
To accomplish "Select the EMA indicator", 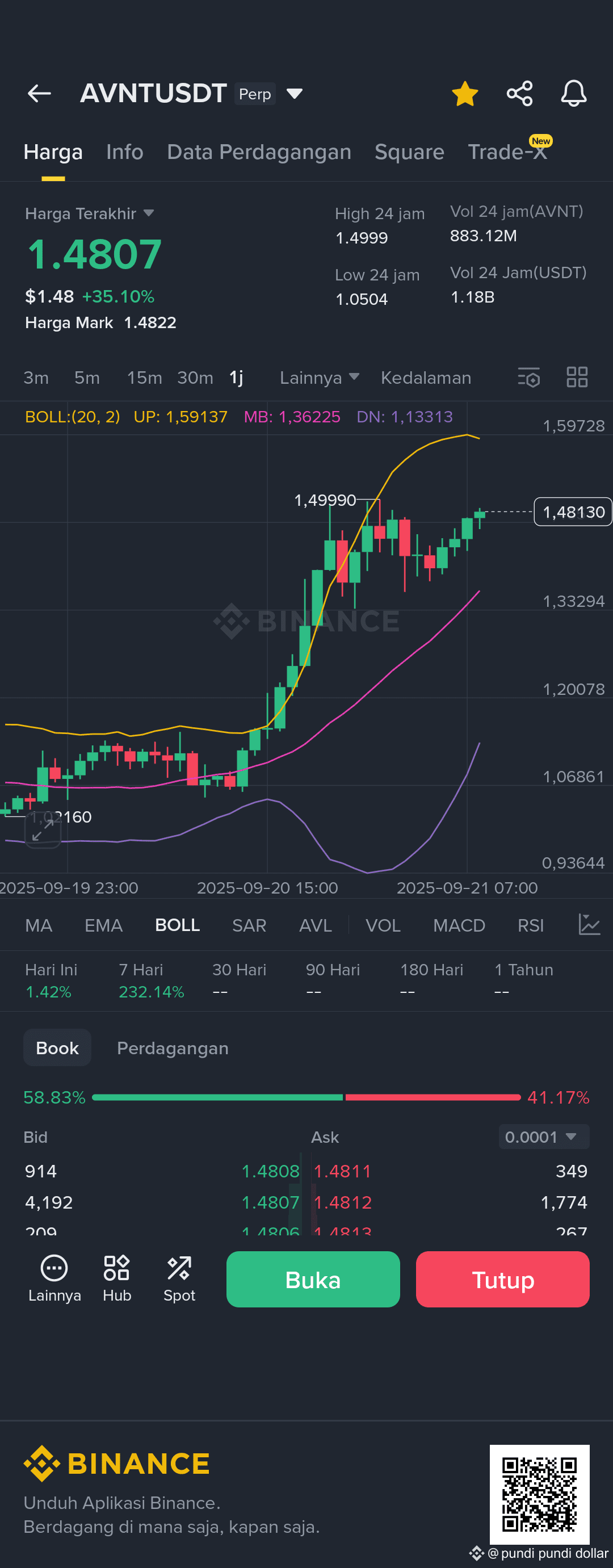I will (103, 925).
